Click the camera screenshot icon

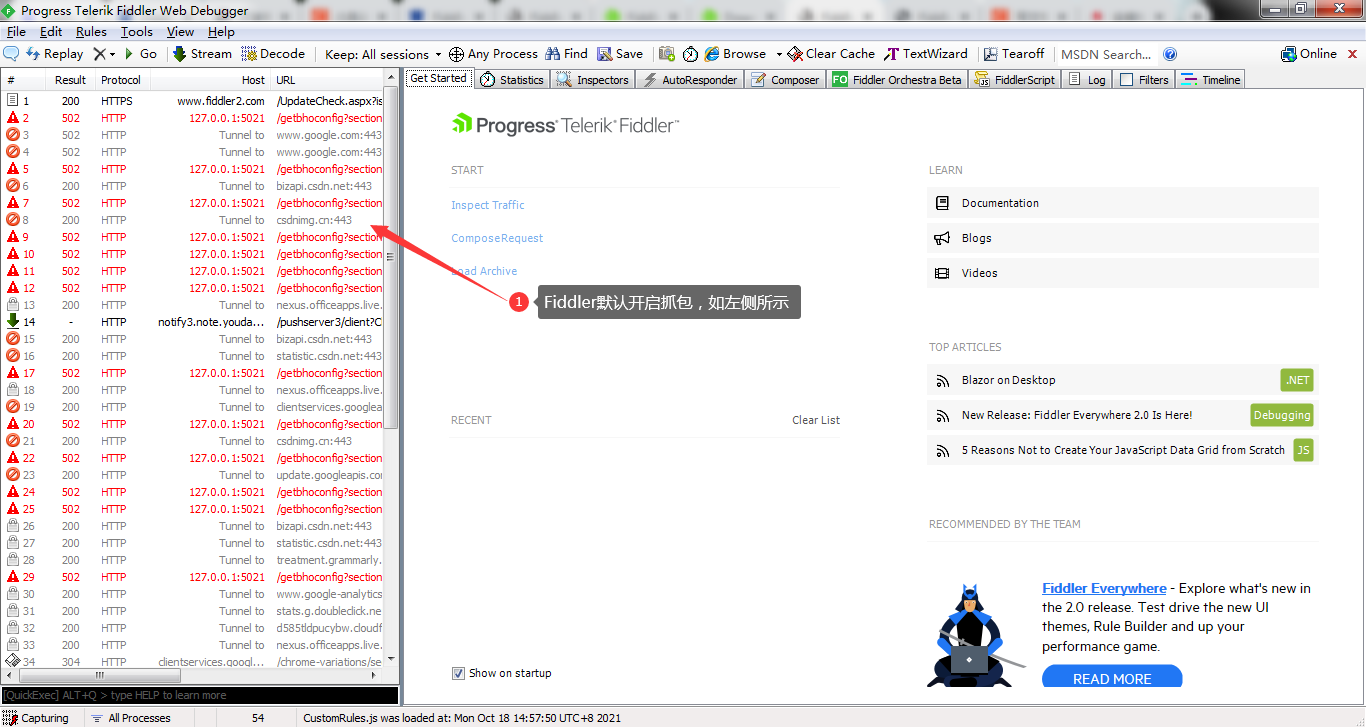(x=667, y=54)
